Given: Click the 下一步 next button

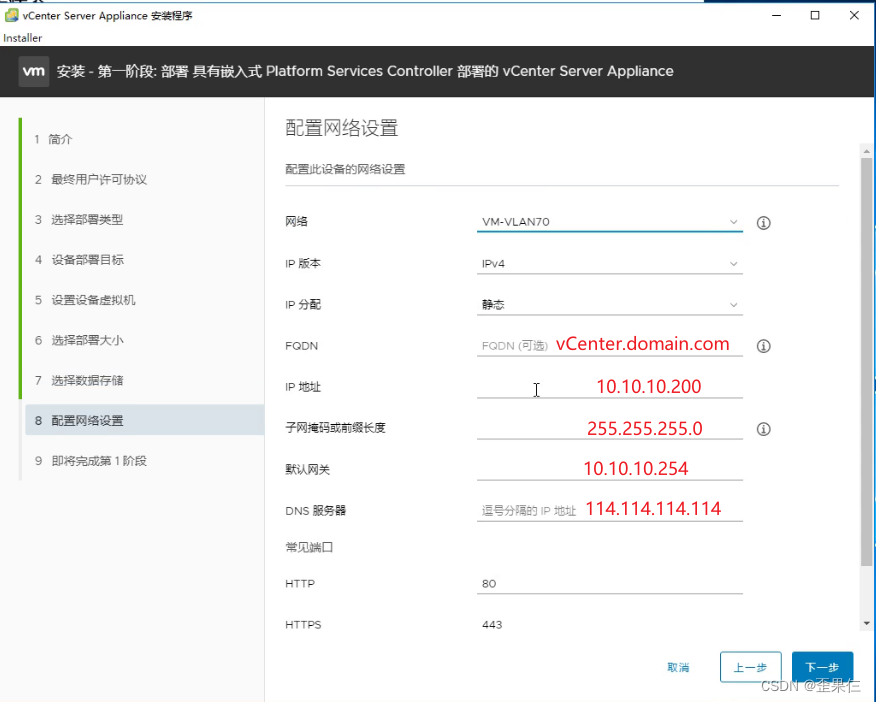Looking at the screenshot, I should point(822,667).
